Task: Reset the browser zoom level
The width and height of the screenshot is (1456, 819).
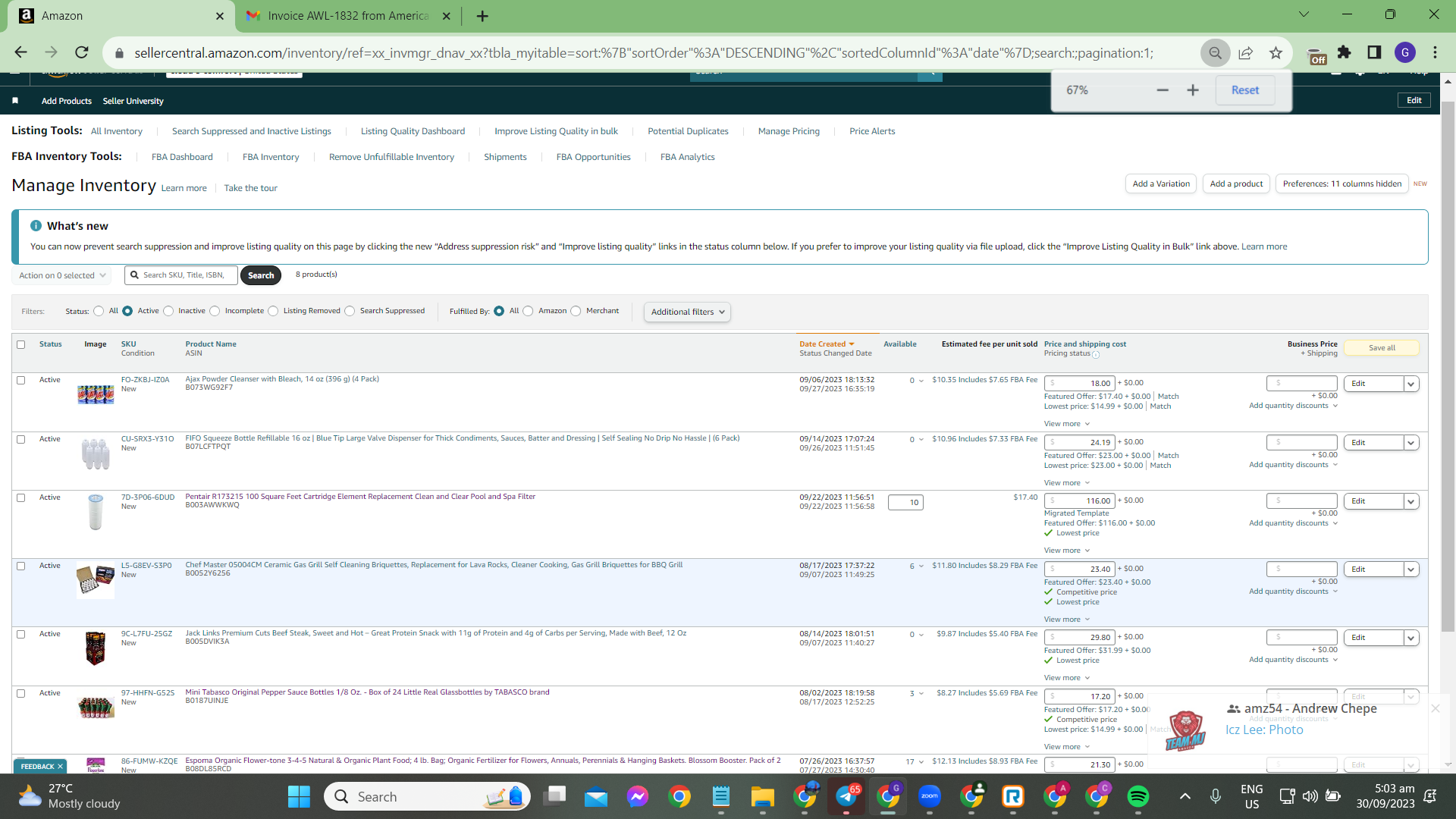Action: coord(1245,90)
